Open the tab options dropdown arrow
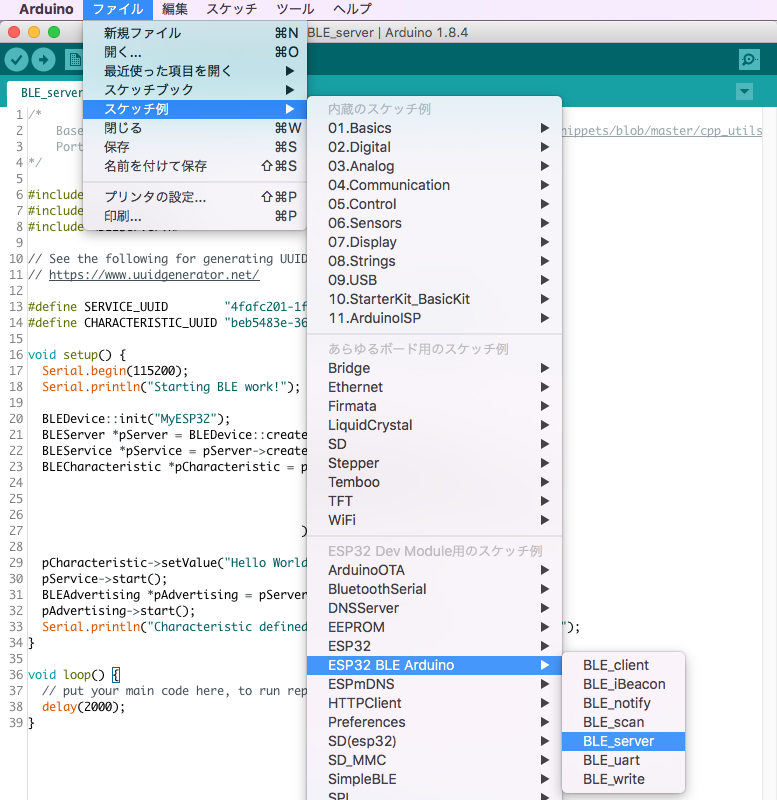Screen dimensions: 777x800 click(x=744, y=92)
